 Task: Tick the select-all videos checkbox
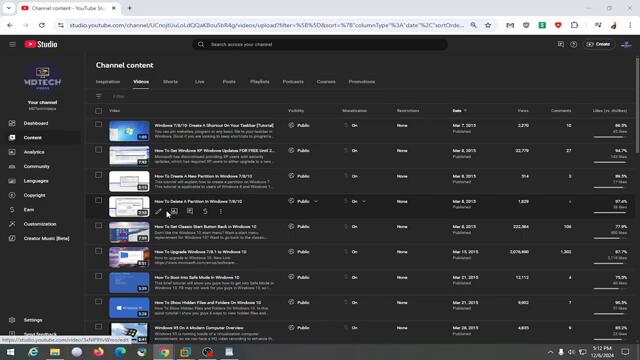click(x=99, y=111)
